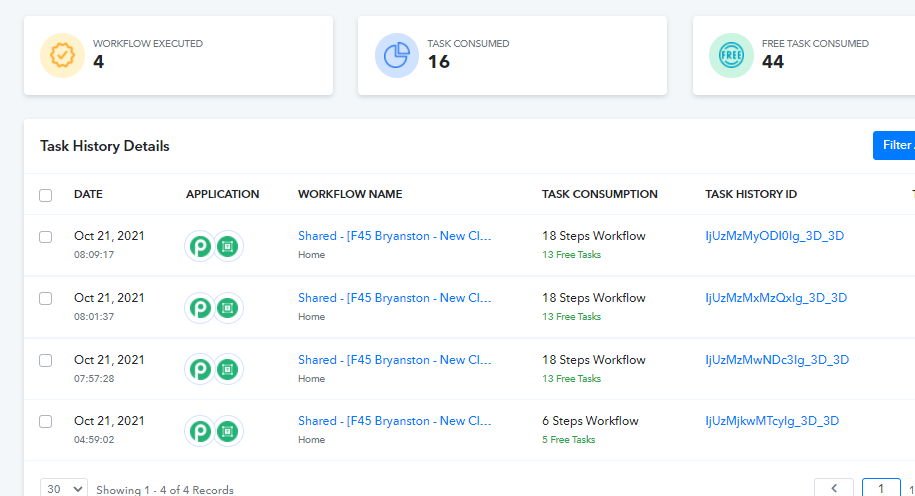
Task: Select the checkbox for the 07:57:28 entry
Action: 46,361
